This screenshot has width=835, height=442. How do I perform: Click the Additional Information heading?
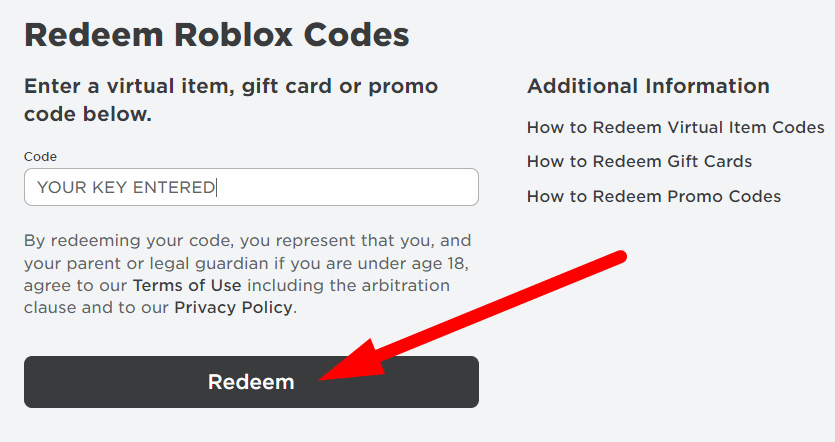(x=648, y=86)
